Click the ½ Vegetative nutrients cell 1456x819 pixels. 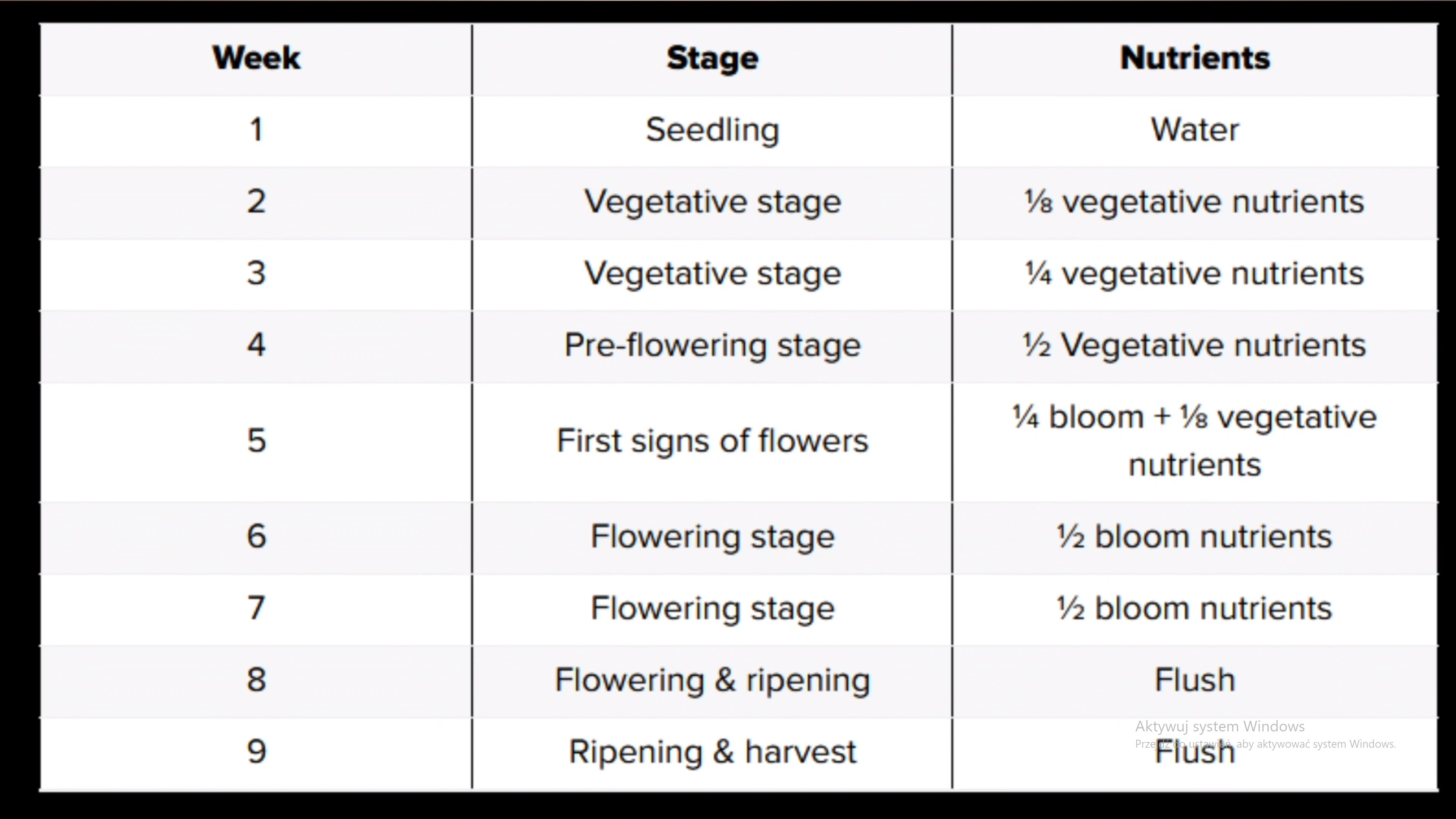(x=1195, y=346)
